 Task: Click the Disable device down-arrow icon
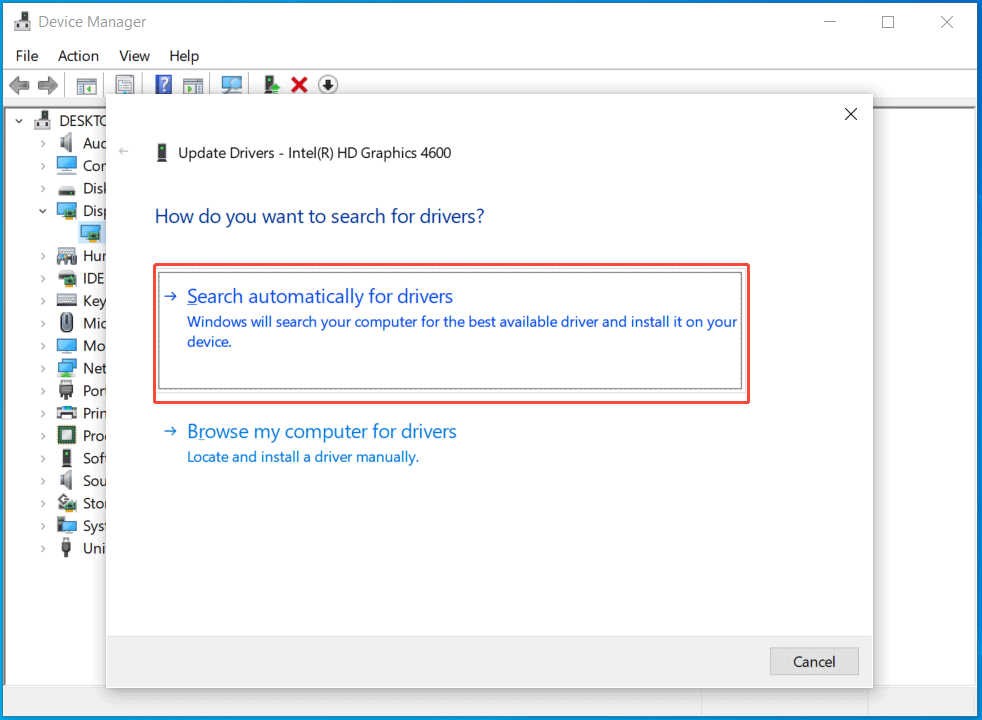tap(327, 84)
